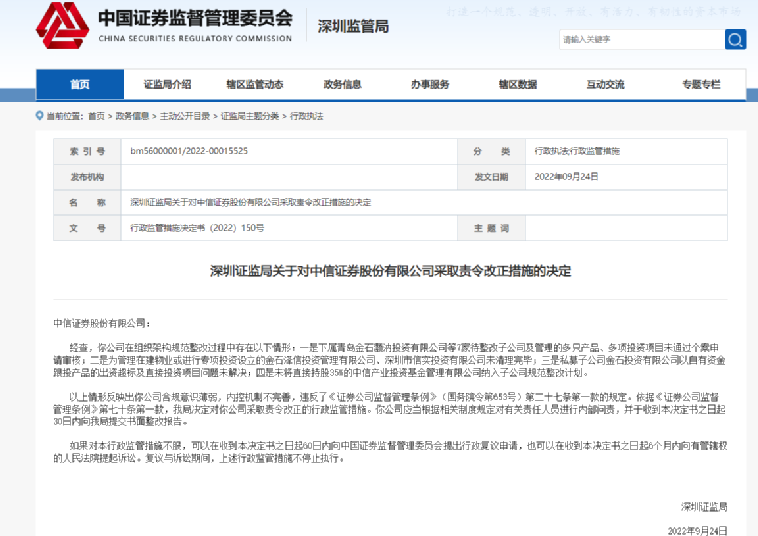This screenshot has width=758, height=536.
Task: Open the 政务信息 navigation tab
Action: pyautogui.click(x=343, y=85)
